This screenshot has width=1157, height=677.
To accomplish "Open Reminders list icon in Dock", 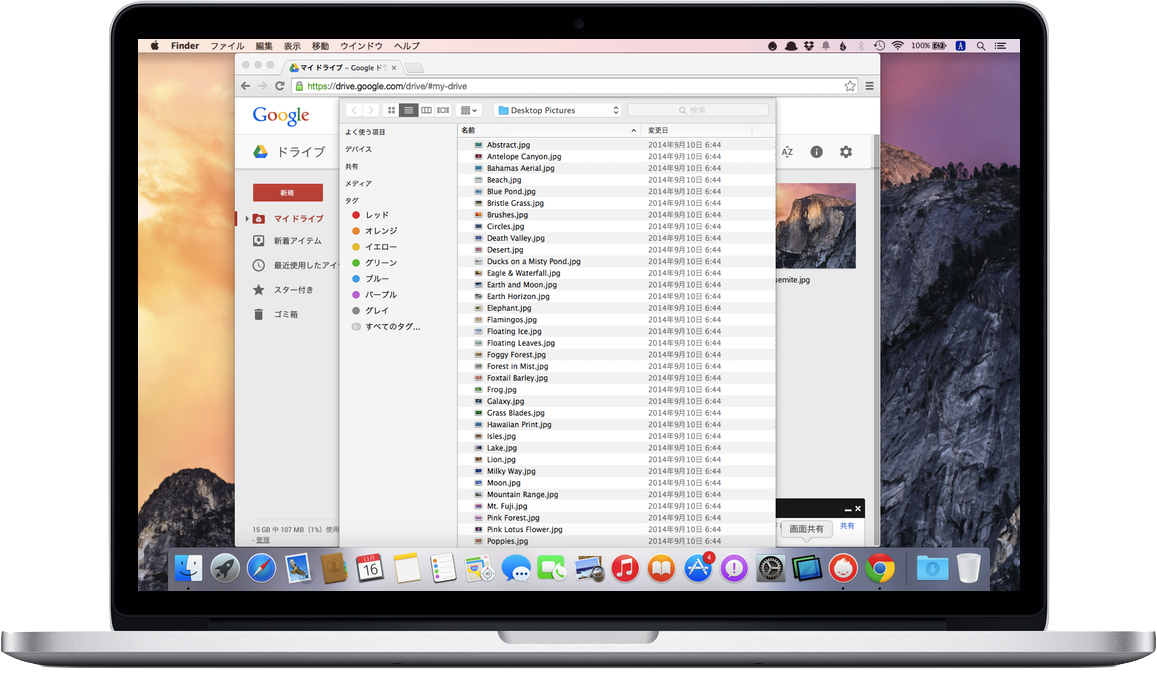I will 443,568.
